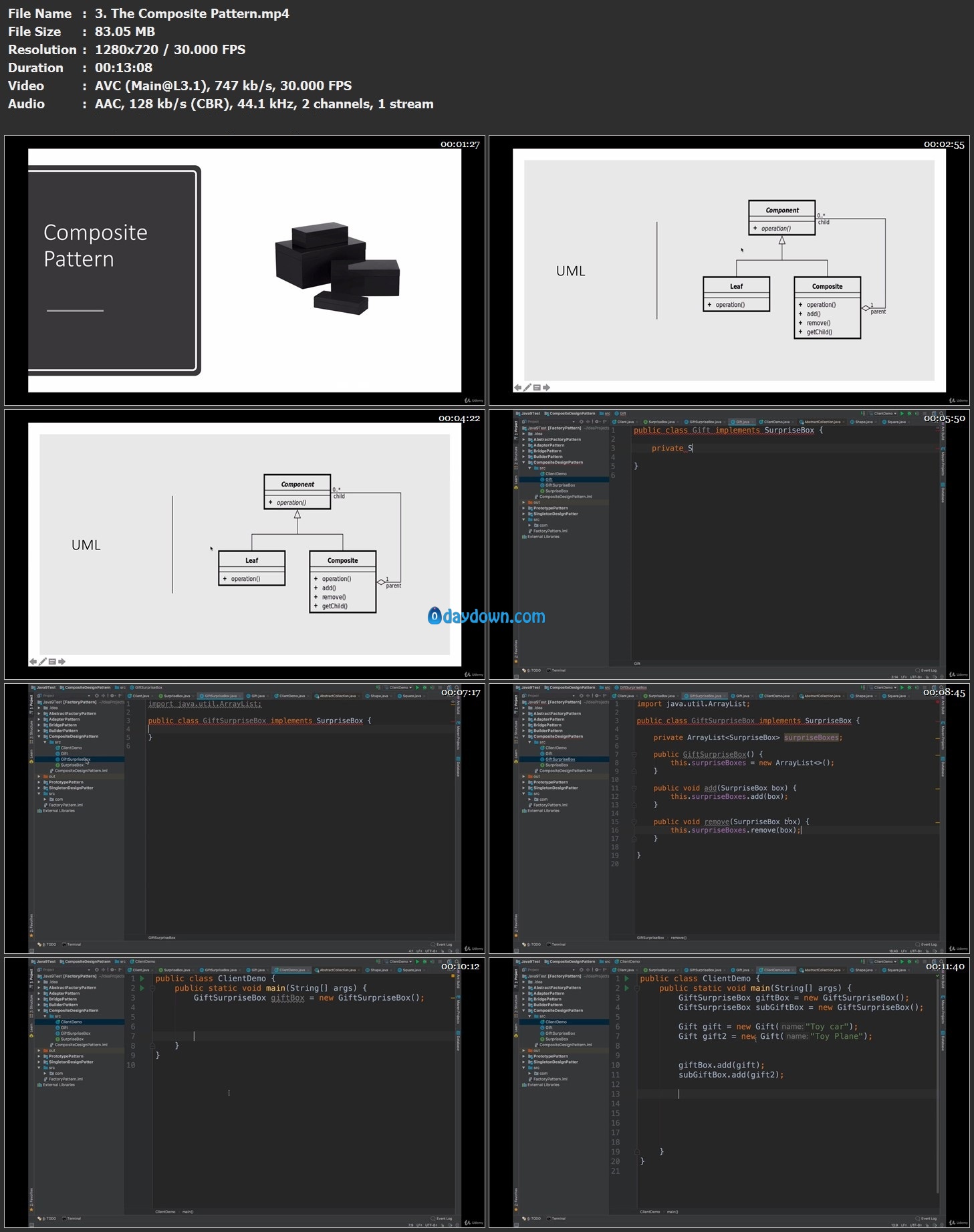Click 'subGiftBox.add(gift2);' line in the 00:11:40 frame

tap(731, 1075)
